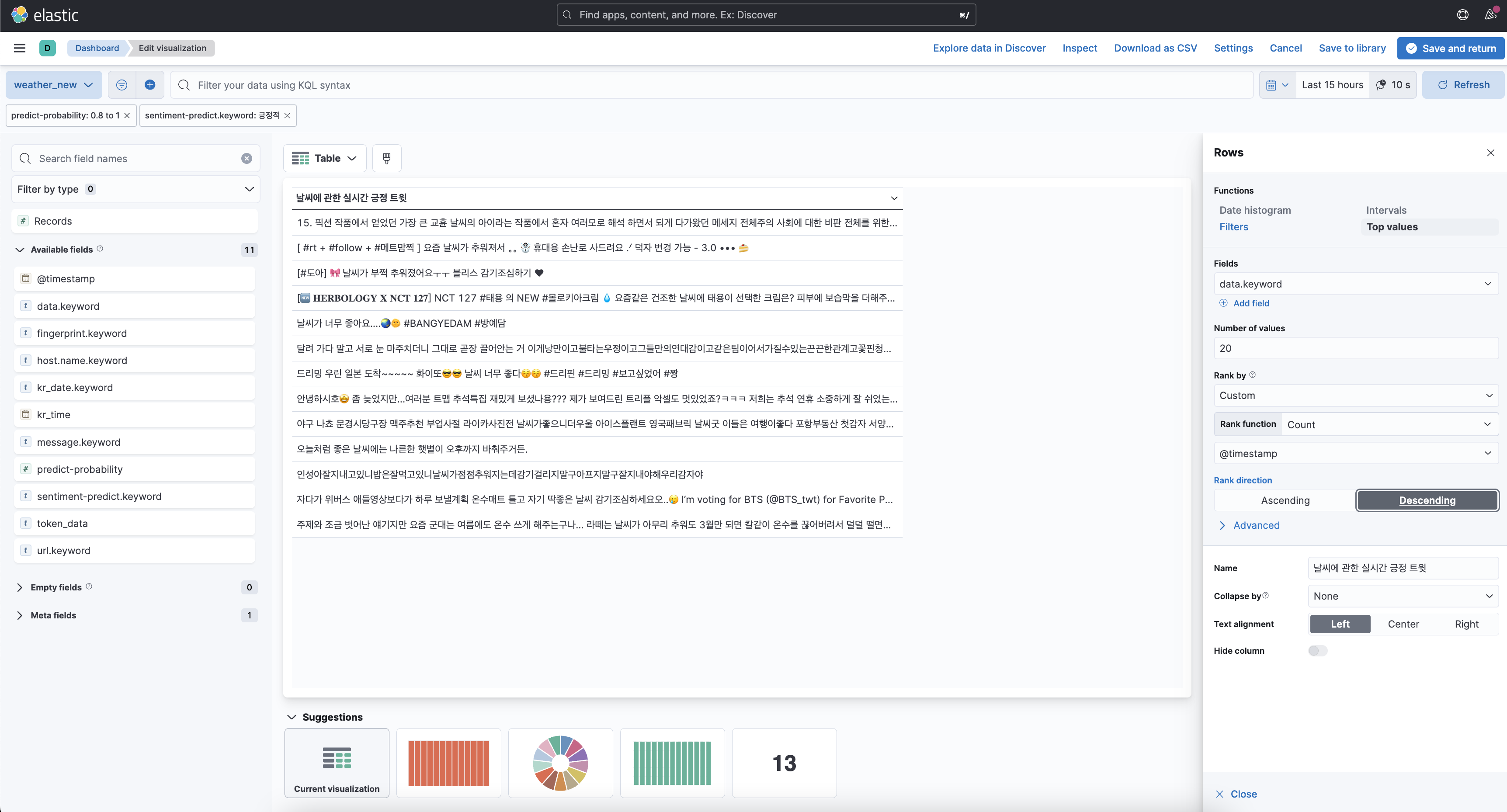This screenshot has width=1507, height=812.
Task: Open the Table visualization type dropdown
Action: (x=325, y=158)
